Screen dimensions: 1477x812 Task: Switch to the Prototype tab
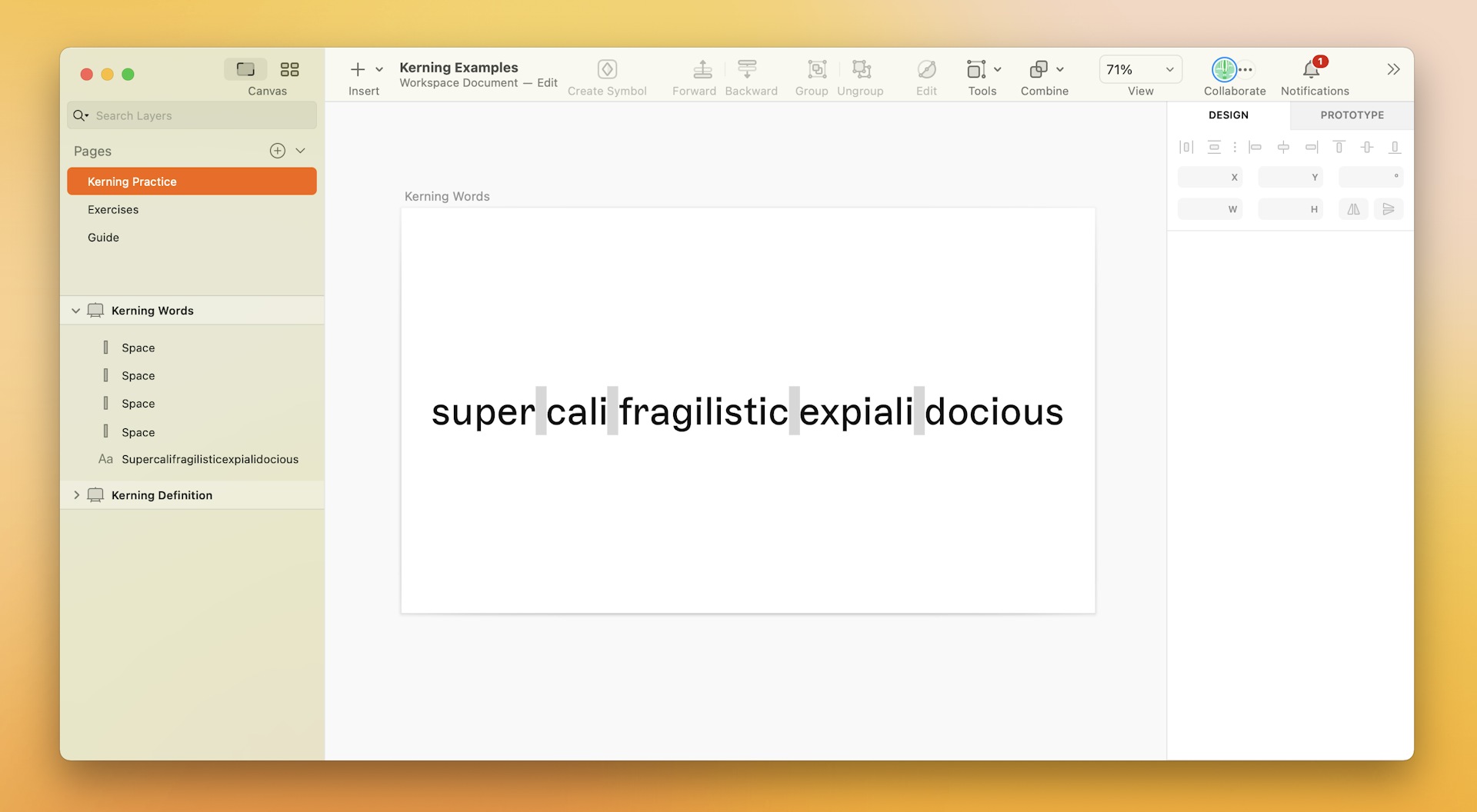[1350, 115]
